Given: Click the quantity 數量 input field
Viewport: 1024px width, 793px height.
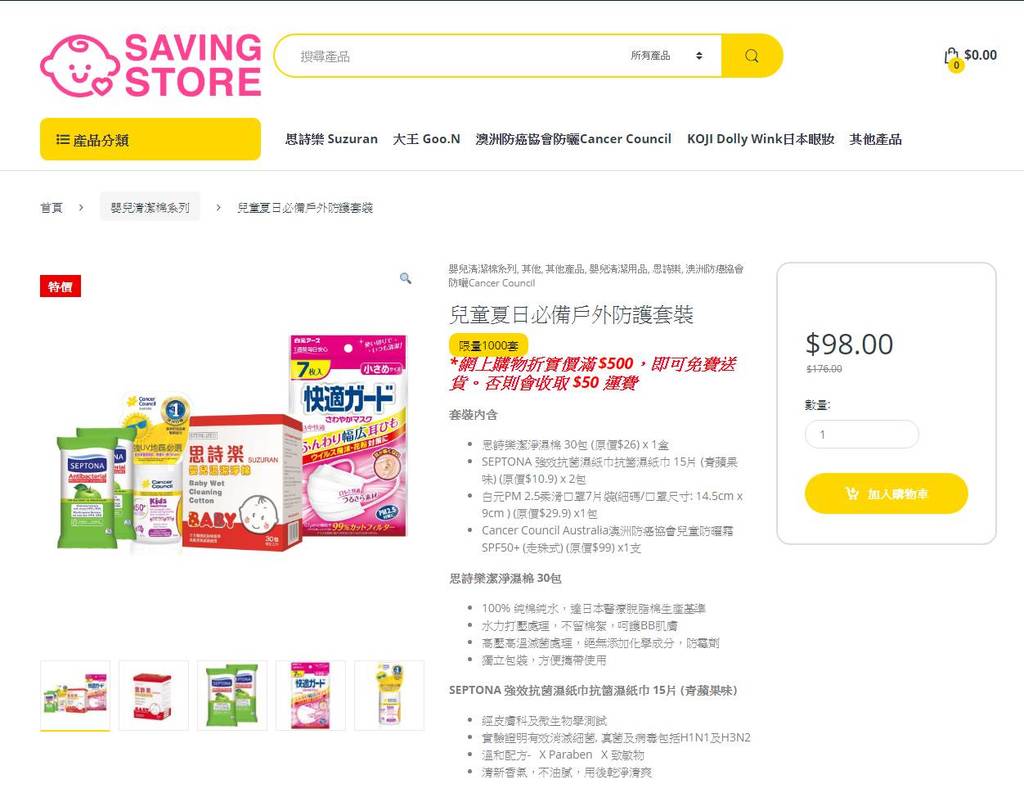Looking at the screenshot, I should pyautogui.click(x=861, y=434).
